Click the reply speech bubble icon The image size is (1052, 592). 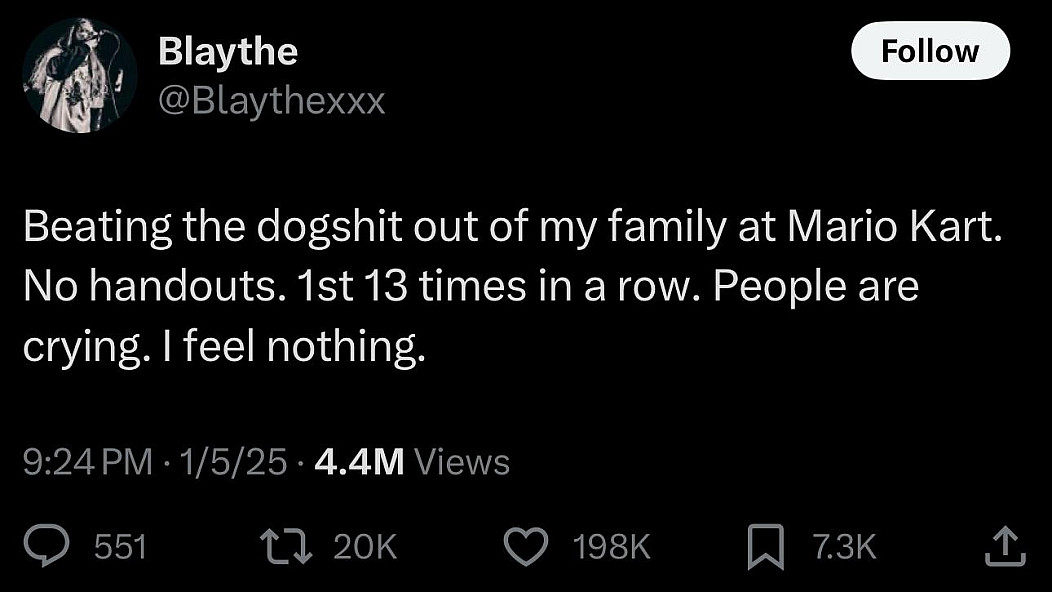pos(45,546)
